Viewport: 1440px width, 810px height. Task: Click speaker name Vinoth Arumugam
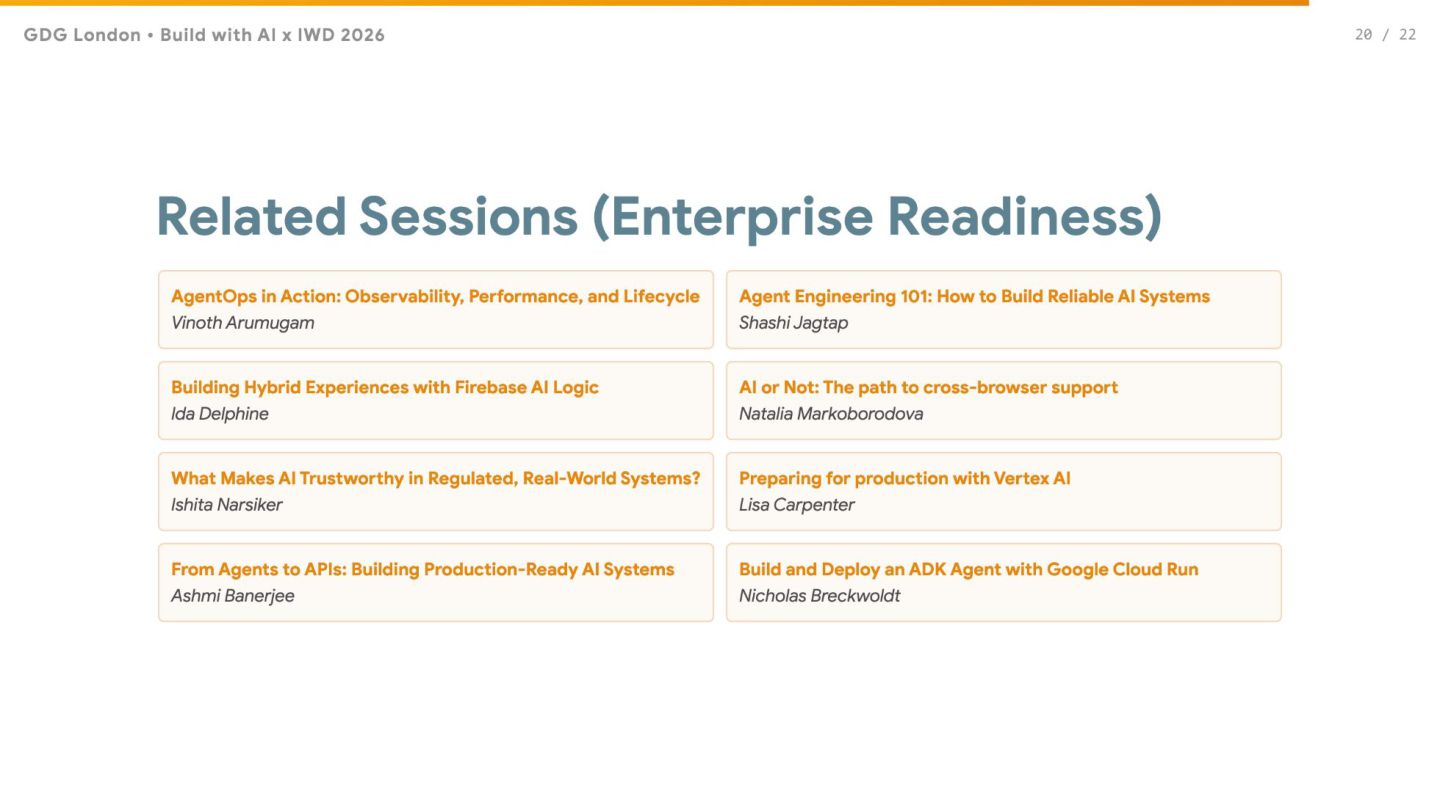click(243, 323)
